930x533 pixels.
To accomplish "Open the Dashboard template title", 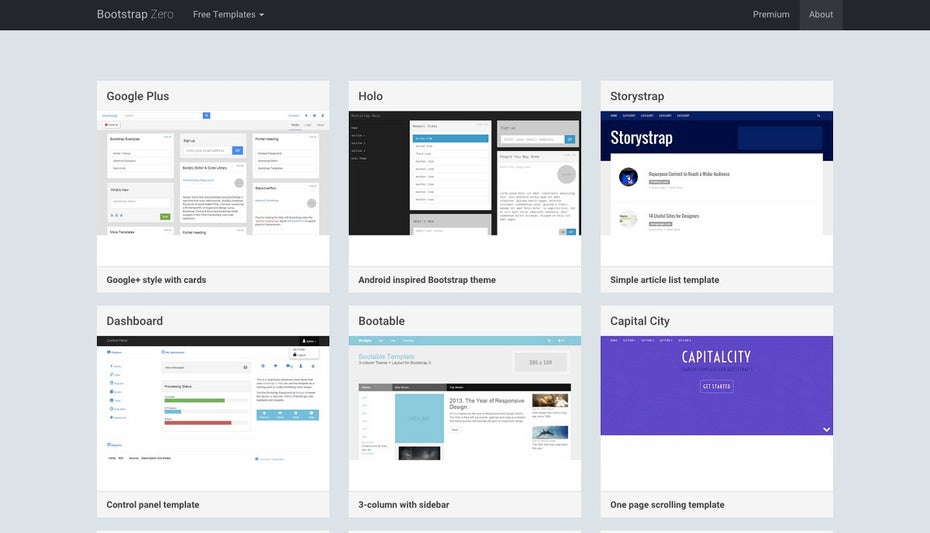I will coord(135,321).
